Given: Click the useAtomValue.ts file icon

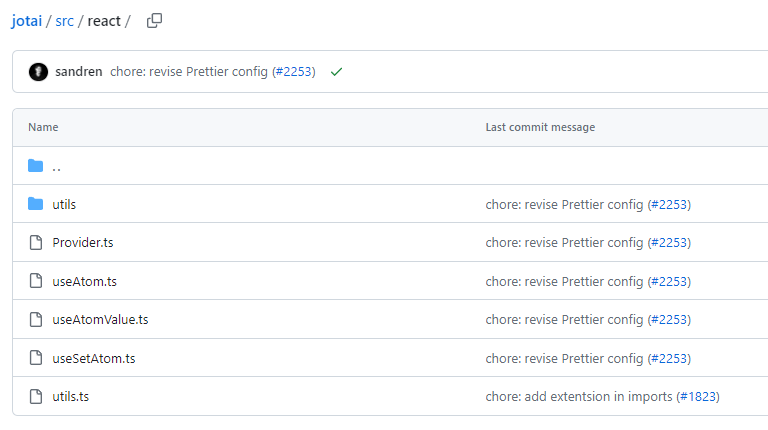Looking at the screenshot, I should click(x=36, y=320).
